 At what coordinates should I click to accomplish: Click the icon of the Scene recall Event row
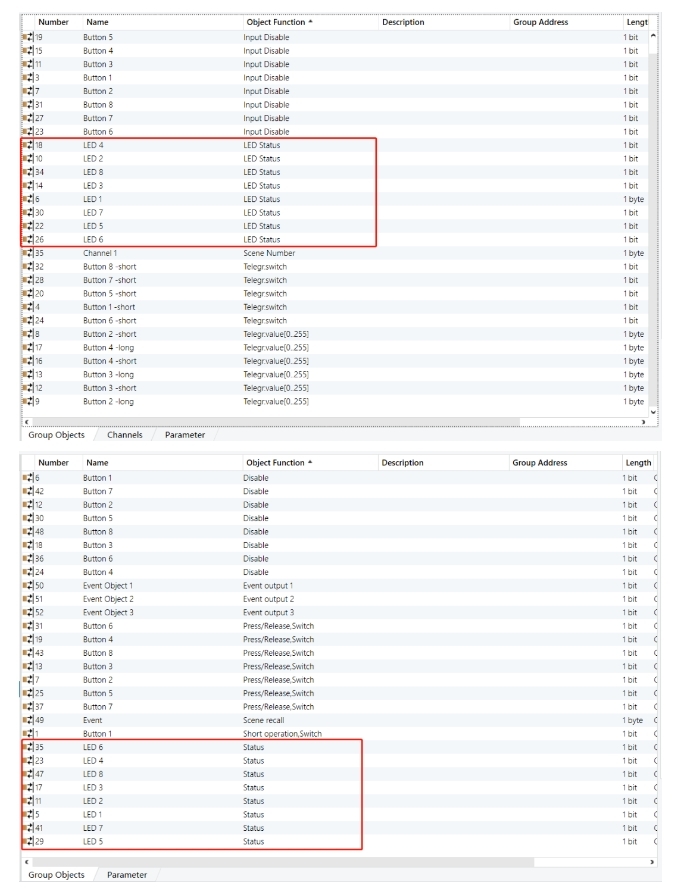pyautogui.click(x=27, y=720)
